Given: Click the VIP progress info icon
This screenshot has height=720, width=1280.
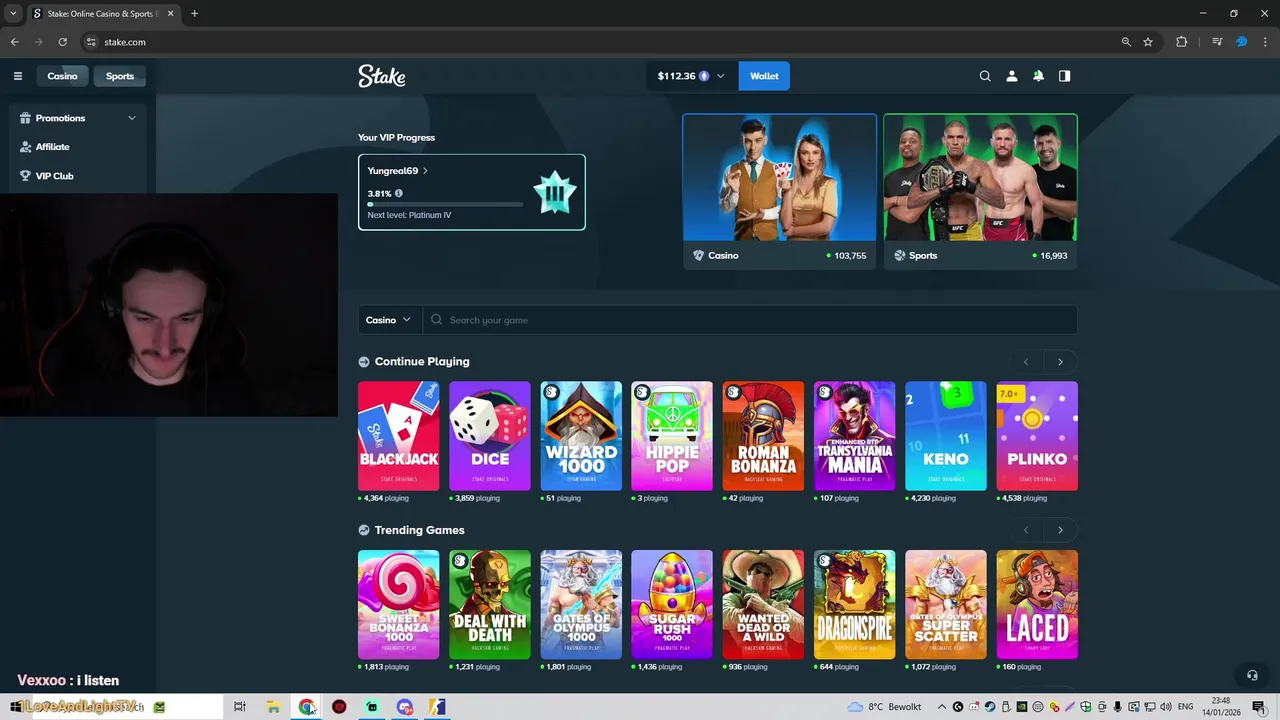Looking at the screenshot, I should click(399, 193).
